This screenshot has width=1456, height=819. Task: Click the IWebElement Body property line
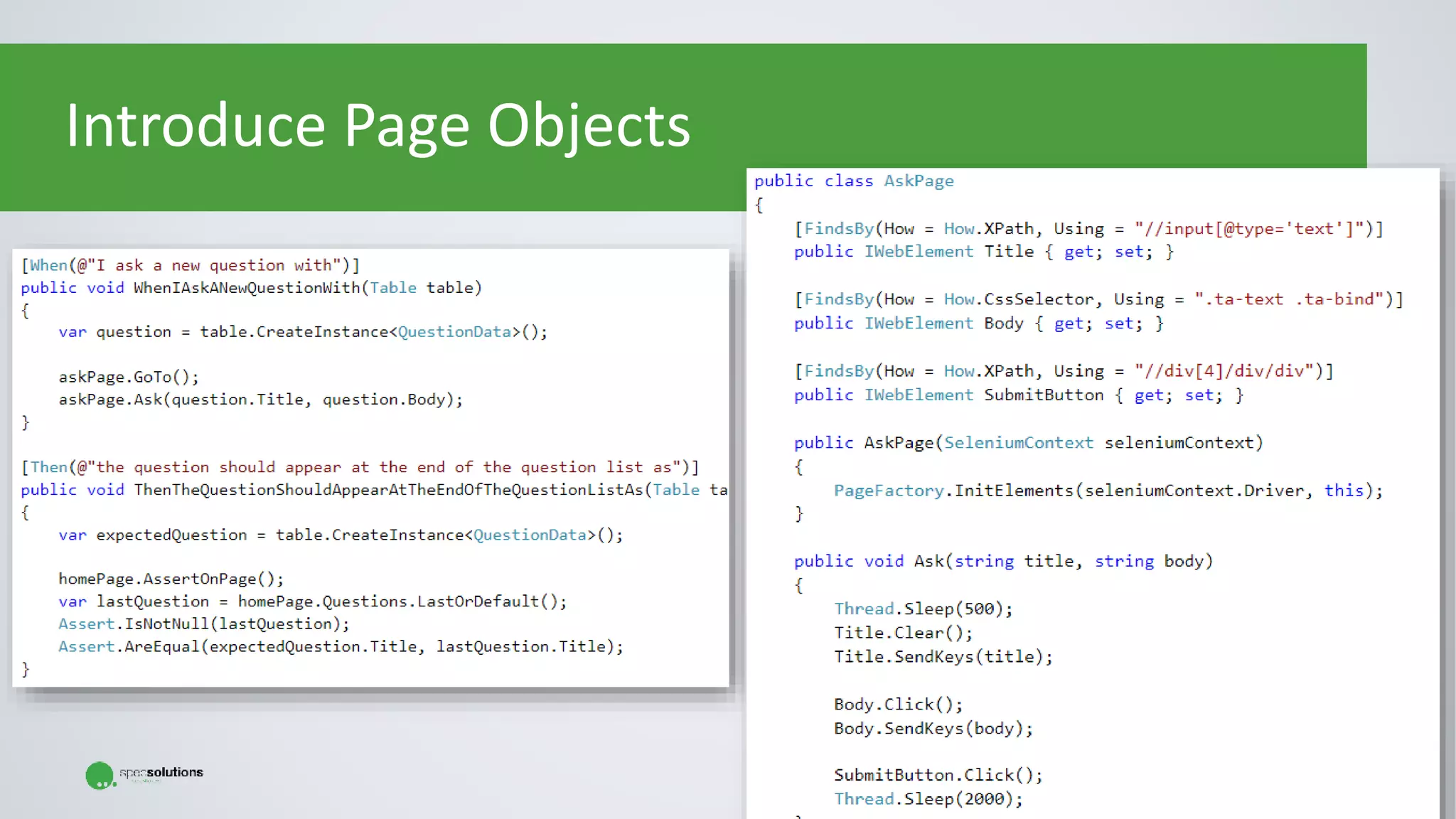point(979,323)
